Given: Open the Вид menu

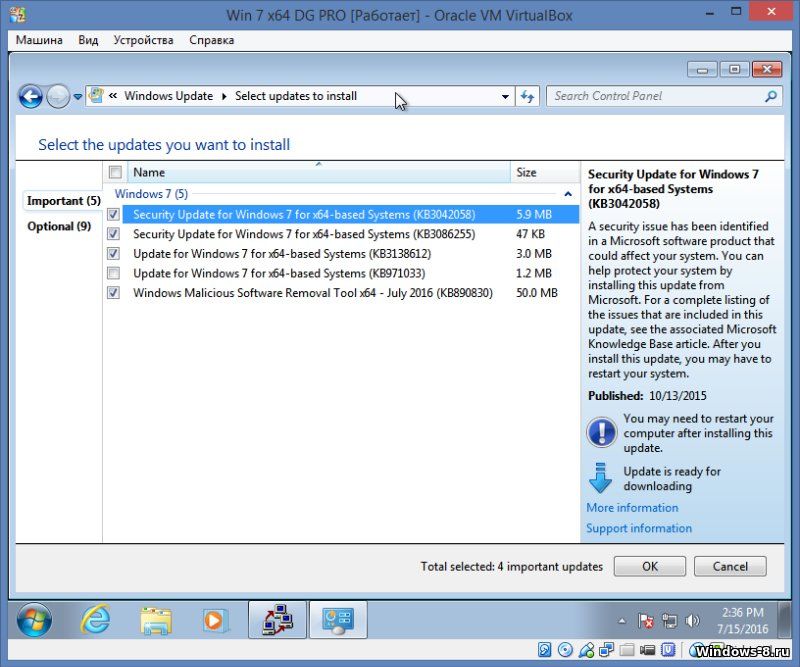Looking at the screenshot, I should click(x=88, y=40).
